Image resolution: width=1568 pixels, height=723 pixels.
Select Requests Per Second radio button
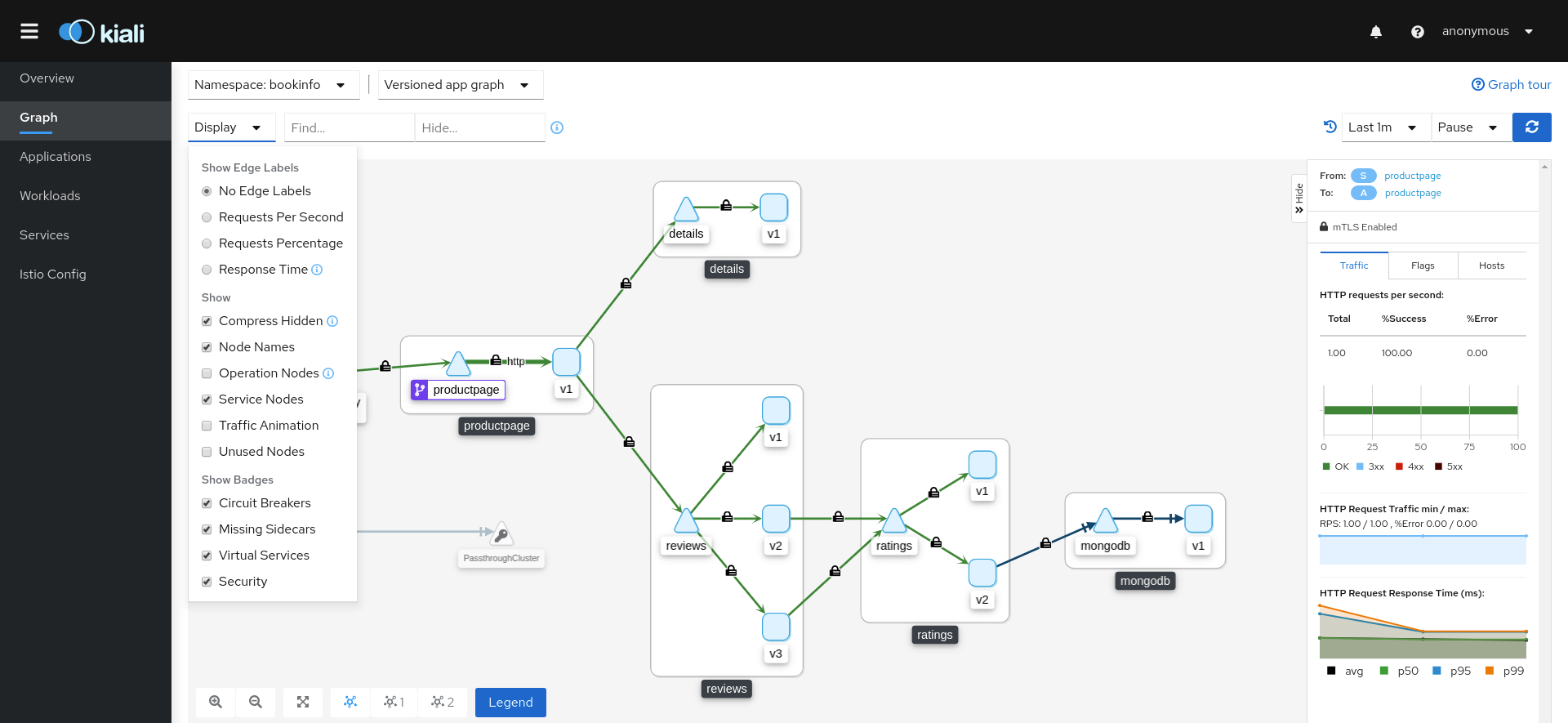[x=207, y=217]
